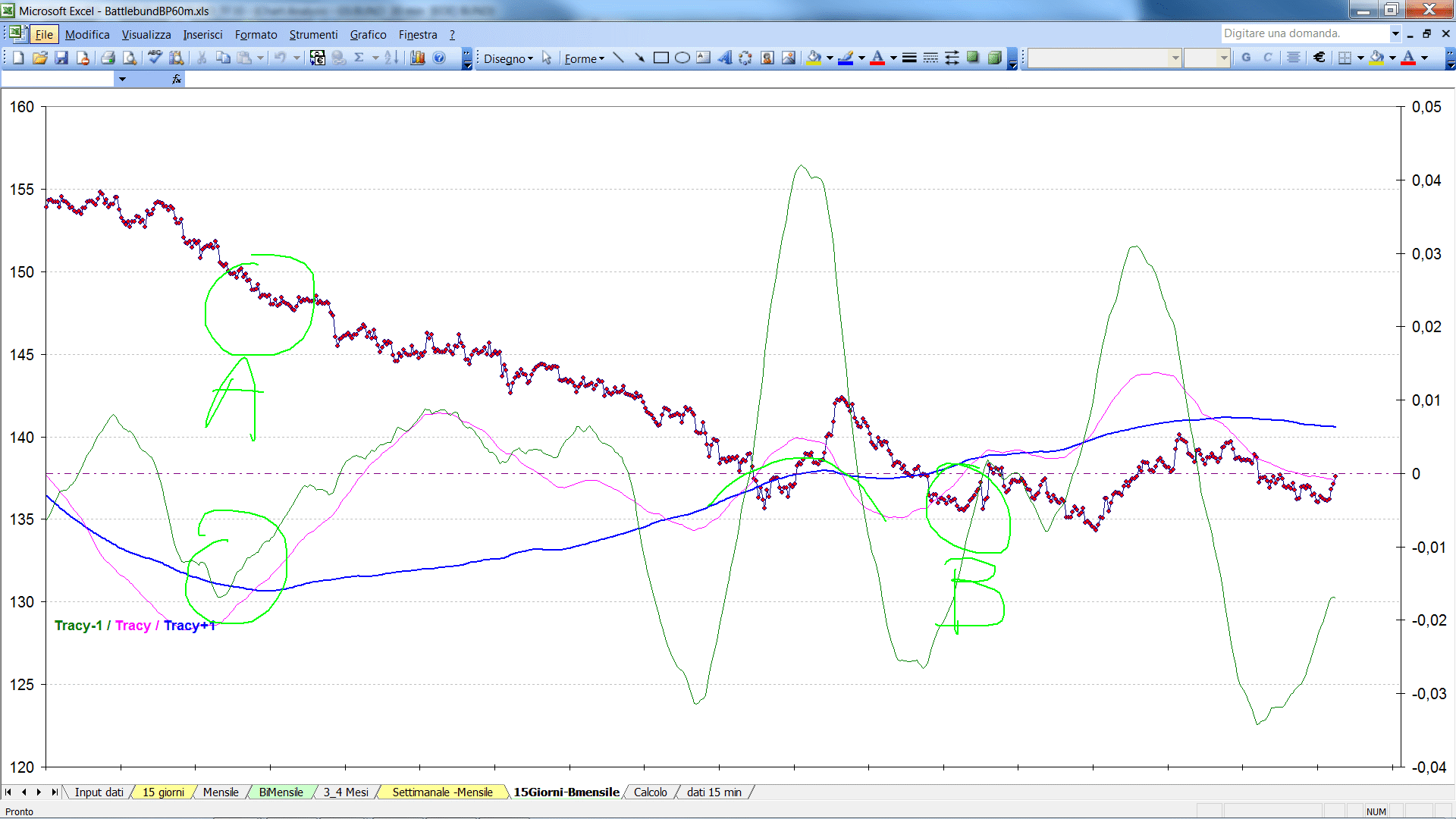Insert WordArt object

pyautogui.click(x=725, y=58)
